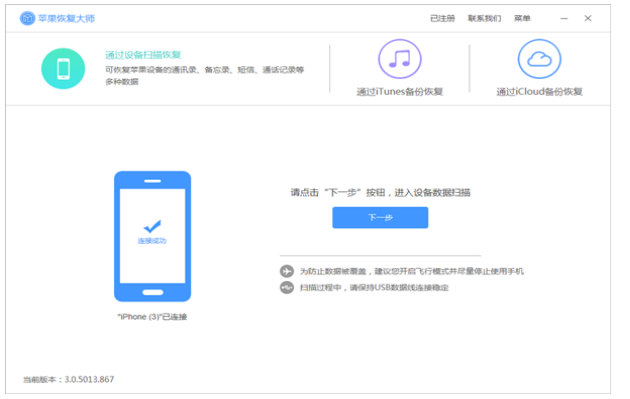Click the airplane mode tip icon
Viewport: 630px width, 399px height.
tap(287, 271)
